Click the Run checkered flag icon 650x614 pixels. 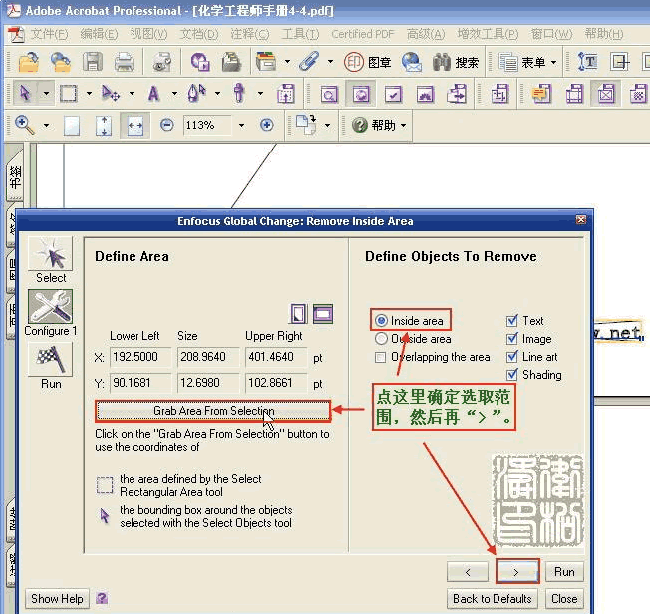click(51, 359)
